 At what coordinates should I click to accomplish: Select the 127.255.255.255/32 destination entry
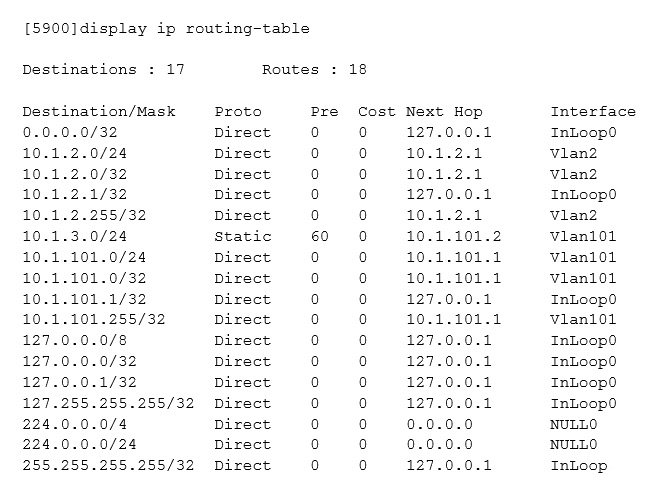[x=108, y=403]
